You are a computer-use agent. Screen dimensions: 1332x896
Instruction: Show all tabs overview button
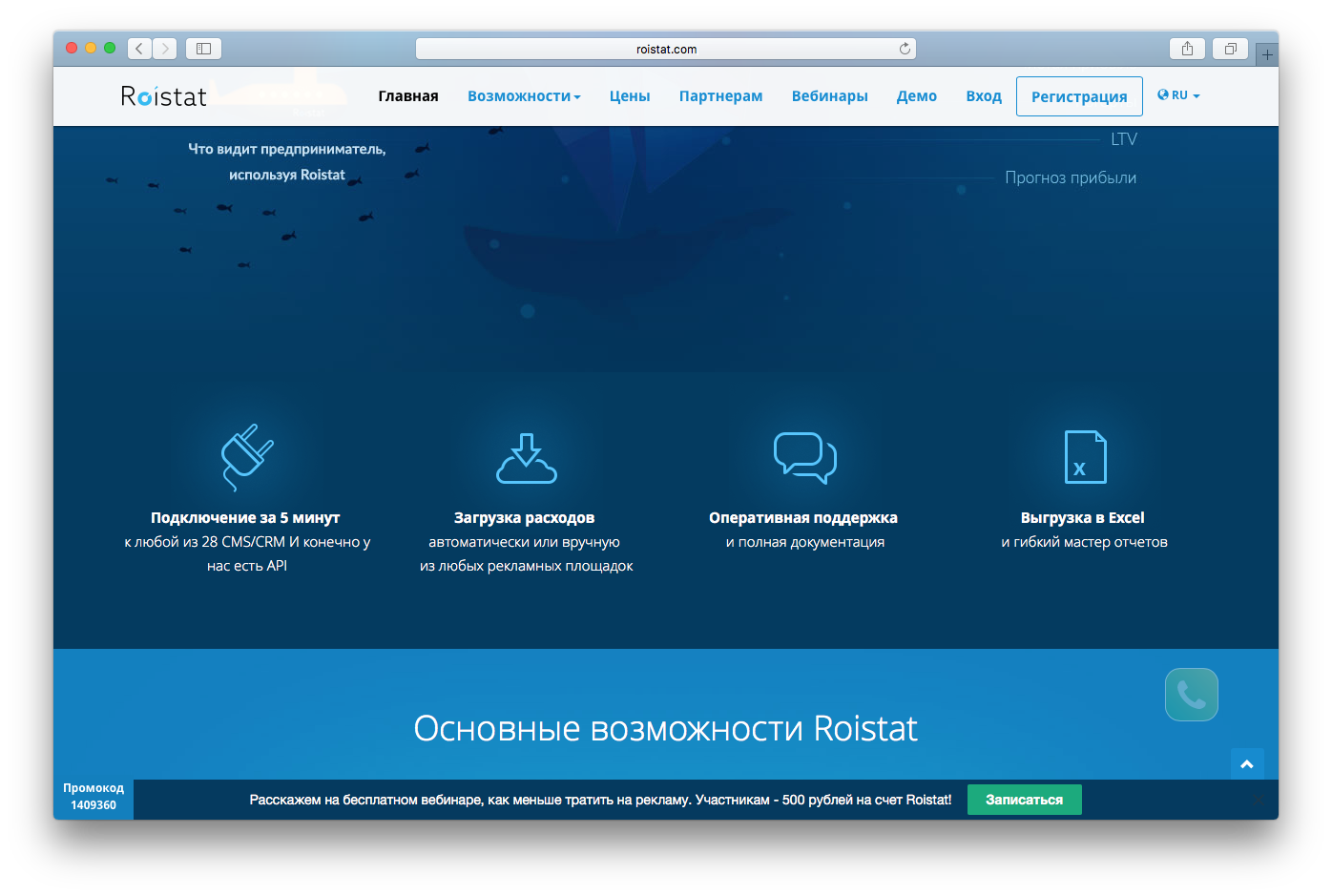(1230, 49)
